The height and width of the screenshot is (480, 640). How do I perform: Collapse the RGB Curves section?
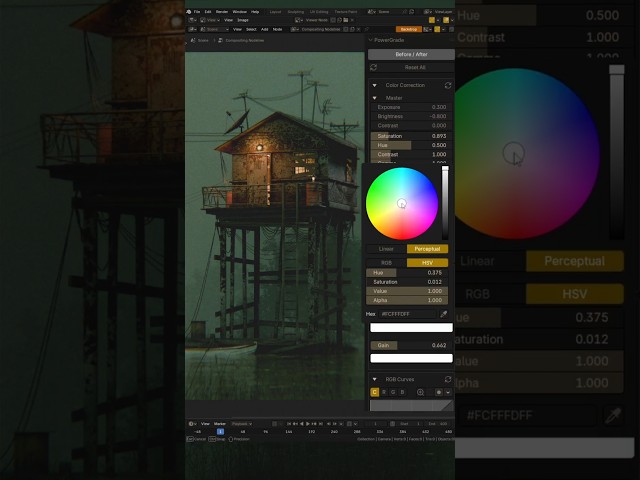coord(375,379)
